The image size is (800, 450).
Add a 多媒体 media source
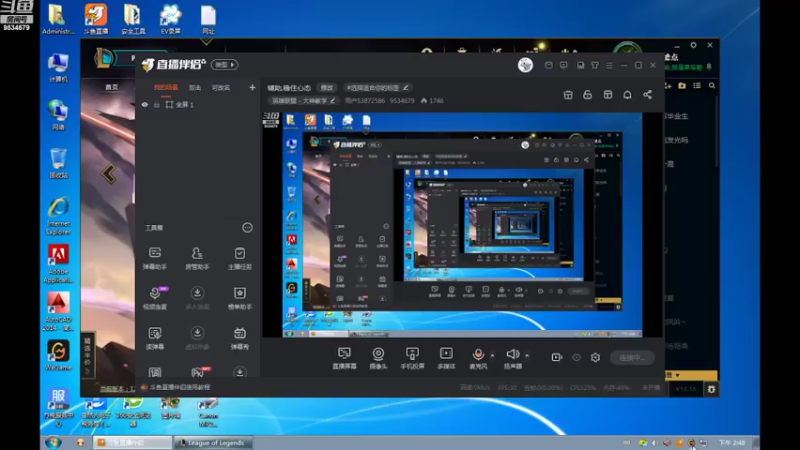pyautogui.click(x=446, y=358)
